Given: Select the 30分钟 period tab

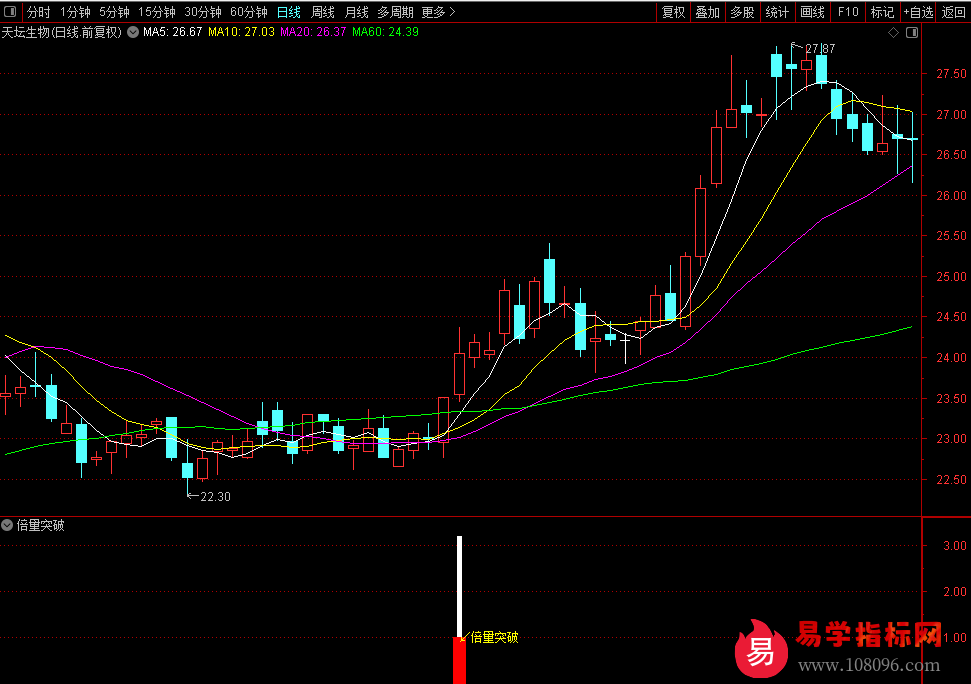Looking at the screenshot, I should [x=202, y=12].
